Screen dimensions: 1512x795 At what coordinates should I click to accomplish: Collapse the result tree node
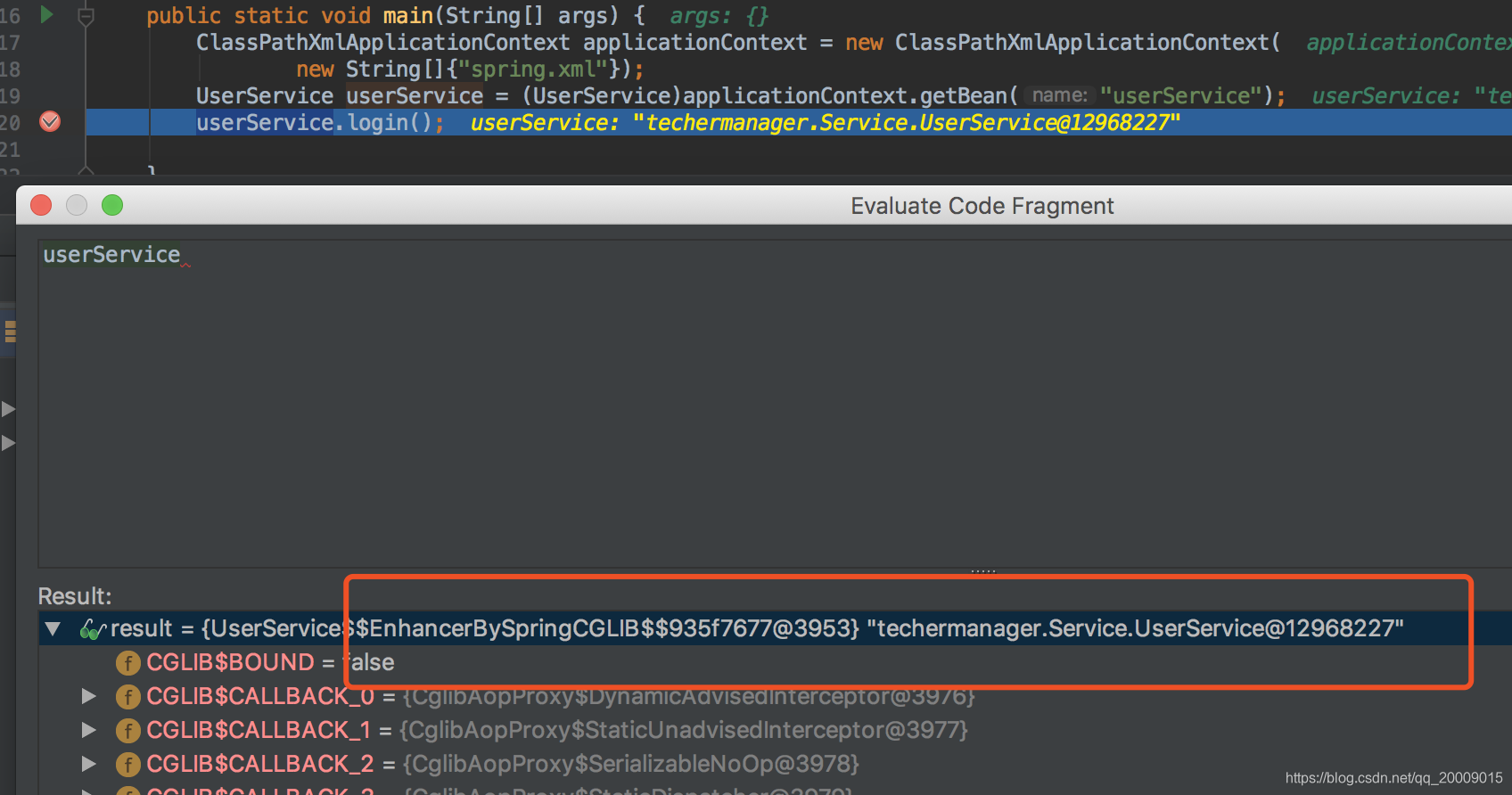pyautogui.click(x=53, y=629)
